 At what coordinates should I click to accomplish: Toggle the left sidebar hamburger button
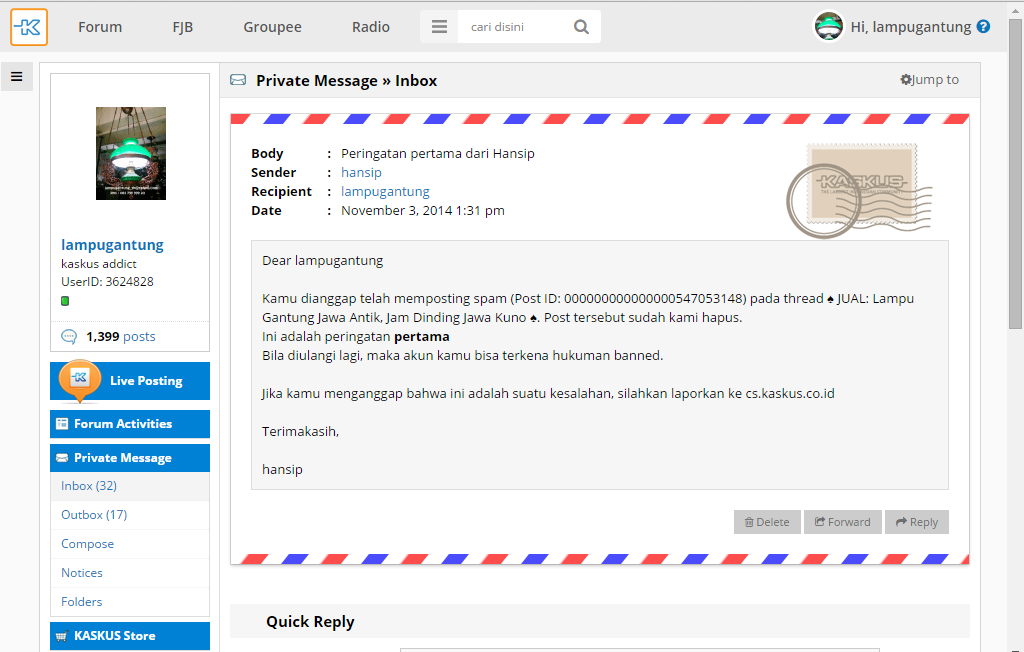(17, 76)
